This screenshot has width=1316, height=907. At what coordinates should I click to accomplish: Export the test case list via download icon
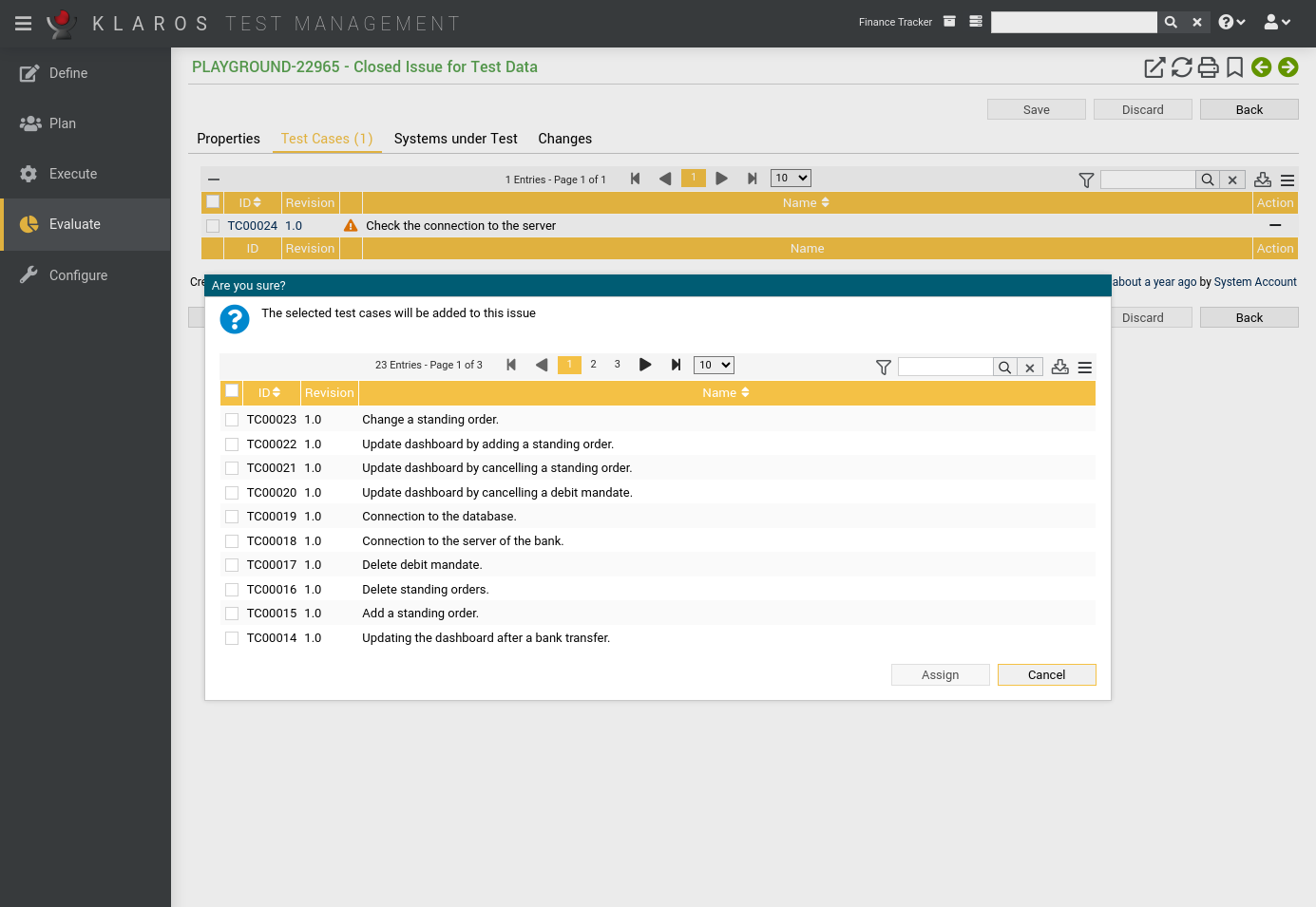[1059, 366]
